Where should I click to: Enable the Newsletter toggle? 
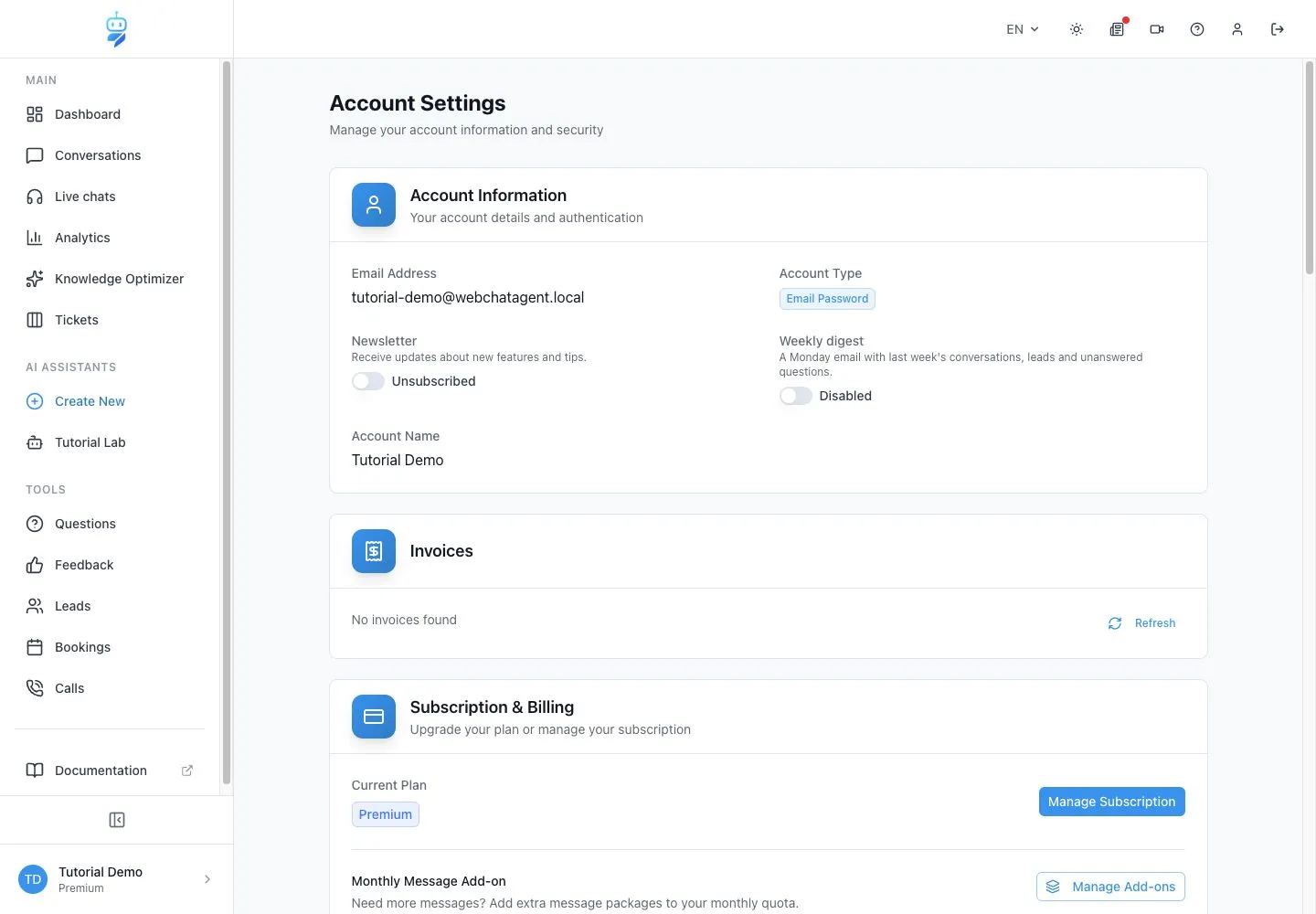pos(368,381)
